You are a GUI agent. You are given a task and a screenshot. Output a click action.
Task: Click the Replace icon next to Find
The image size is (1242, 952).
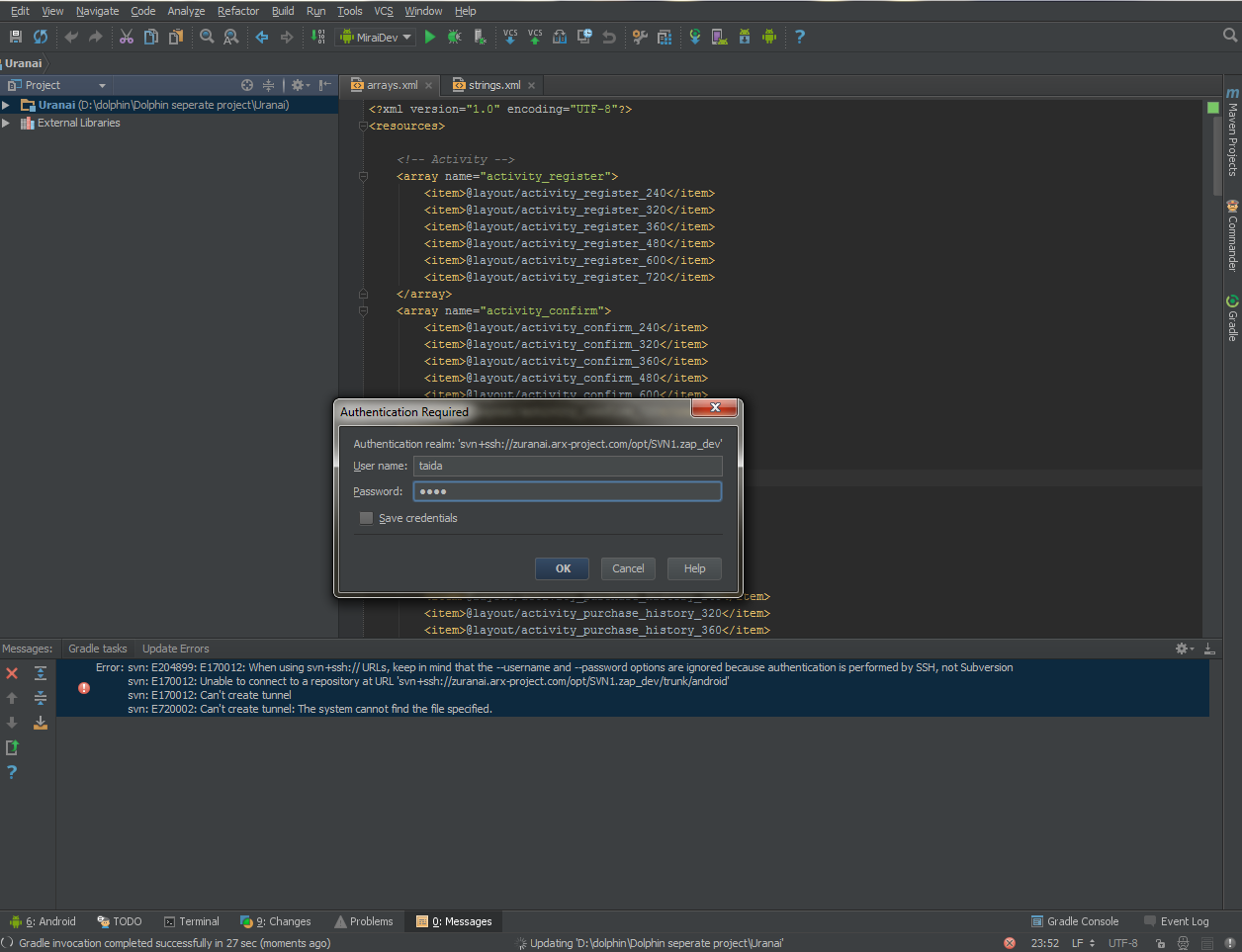pyautogui.click(x=231, y=37)
